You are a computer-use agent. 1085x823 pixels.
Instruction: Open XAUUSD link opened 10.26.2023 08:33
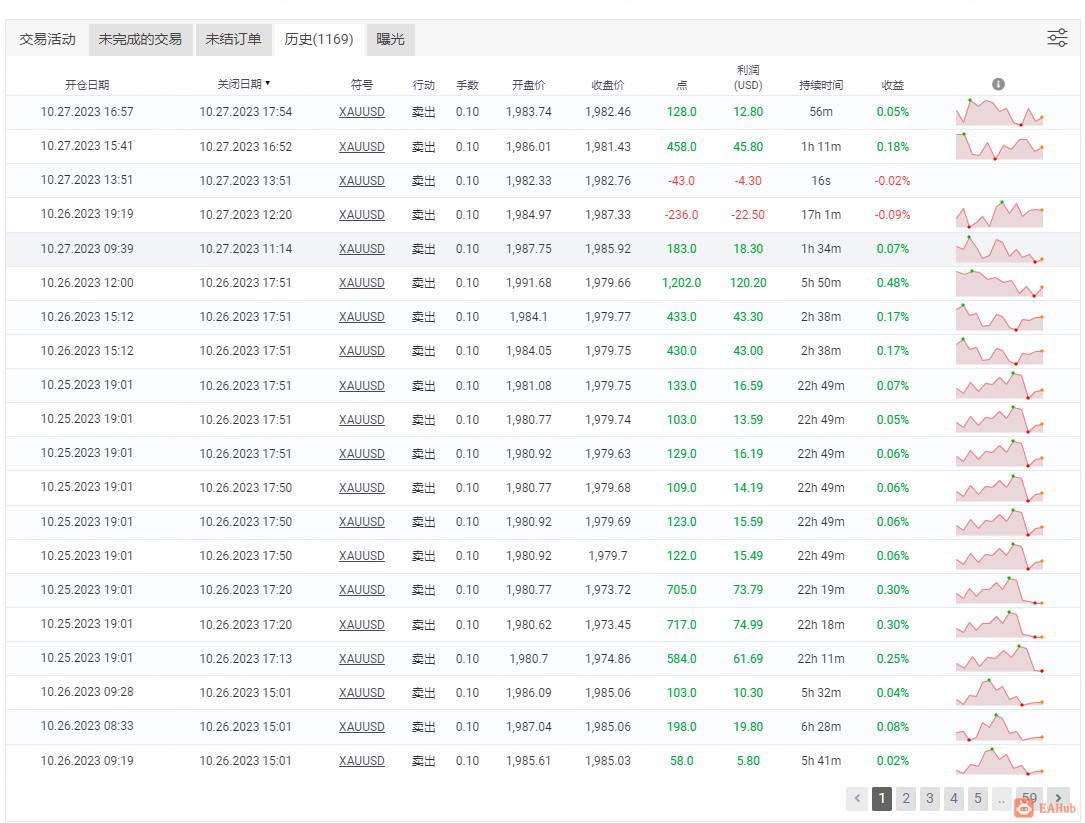362,727
